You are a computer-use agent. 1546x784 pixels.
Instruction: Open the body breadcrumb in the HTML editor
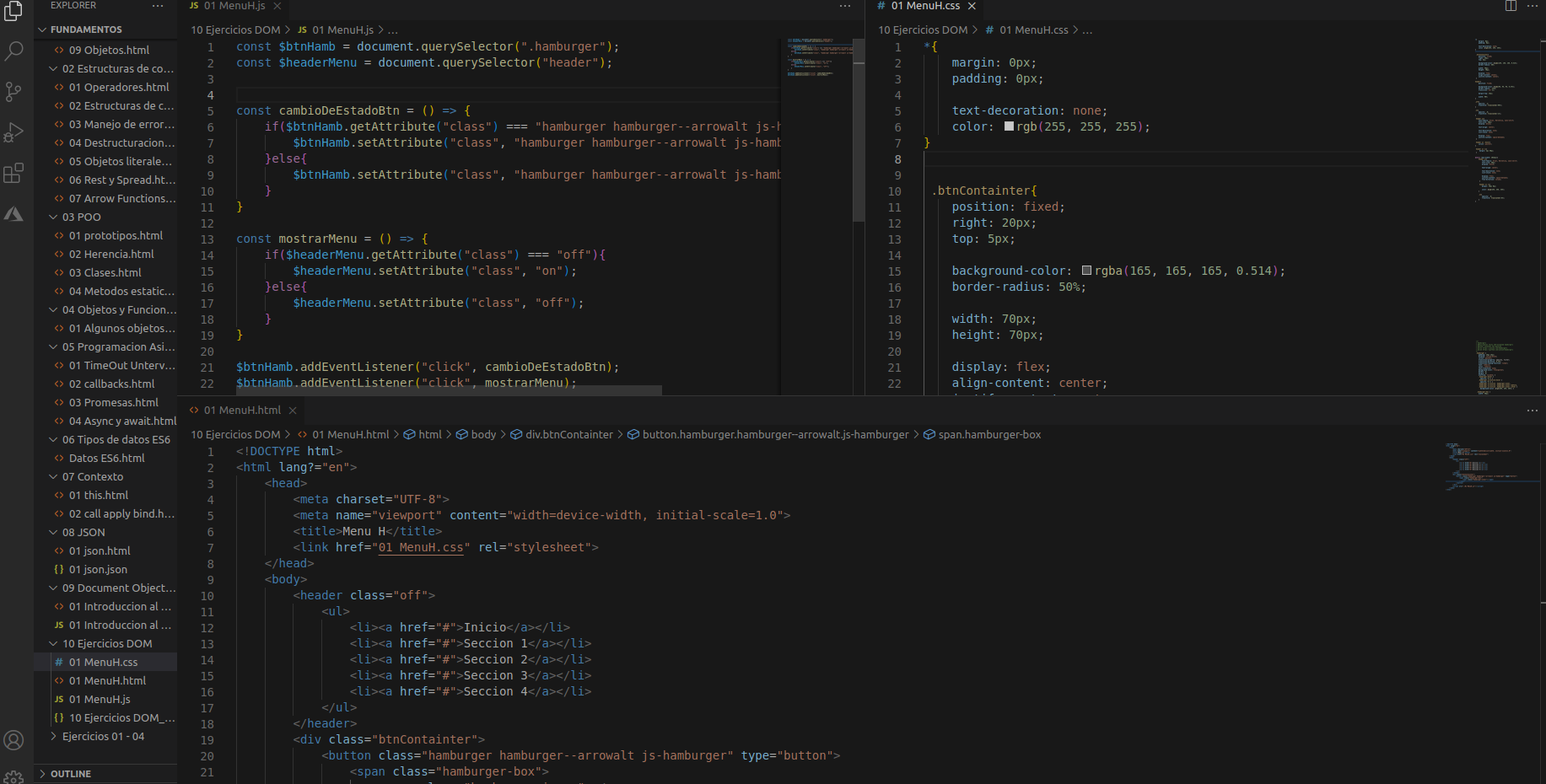tap(482, 434)
